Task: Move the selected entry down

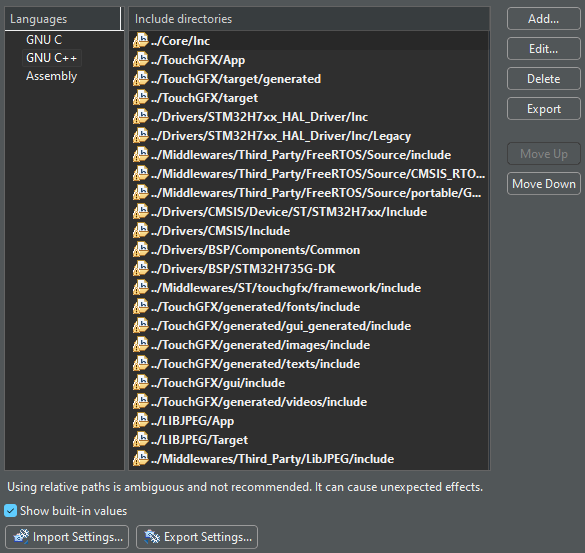Action: (x=543, y=184)
